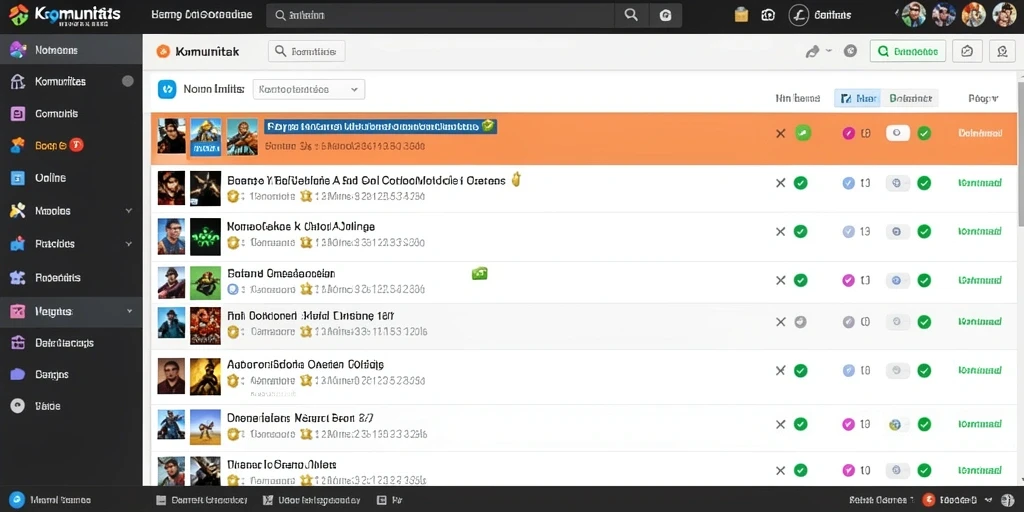Click the red Baodea9 icon in bottom bar
Image resolution: width=1024 pixels, height=512 pixels.
point(928,500)
